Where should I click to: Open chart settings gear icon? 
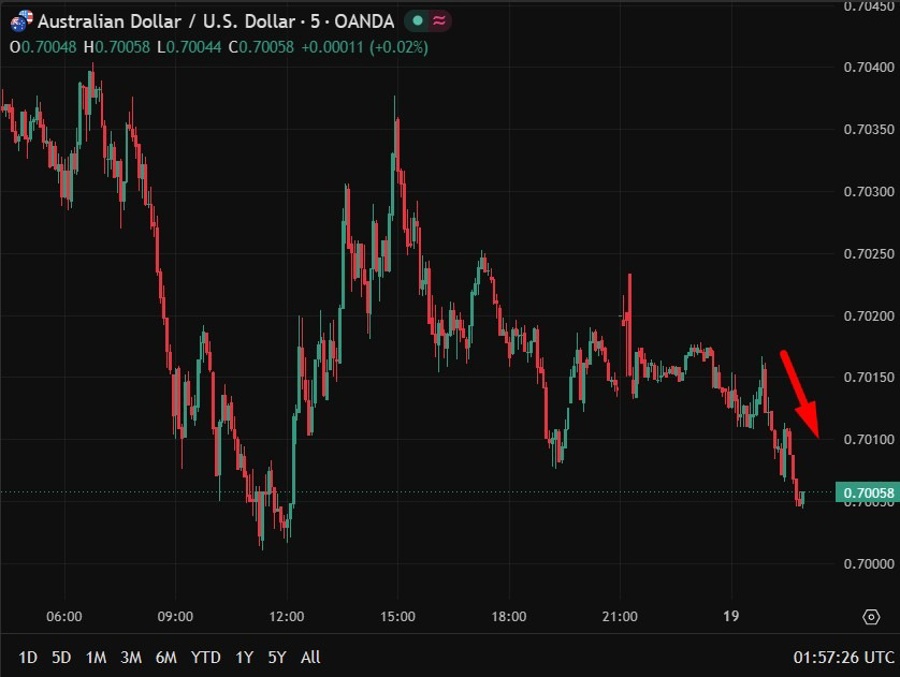(x=871, y=617)
